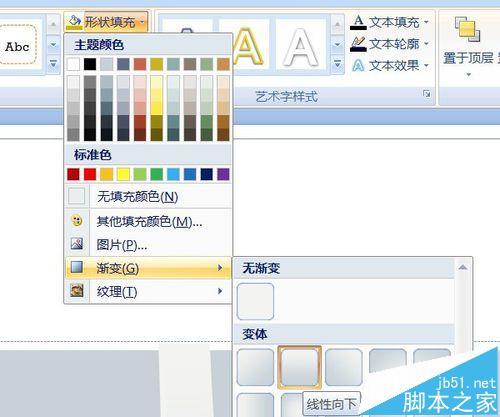Pick the slate blue theme color swatch
Screen dimensions: 500x417
pyautogui.click(x=123, y=64)
